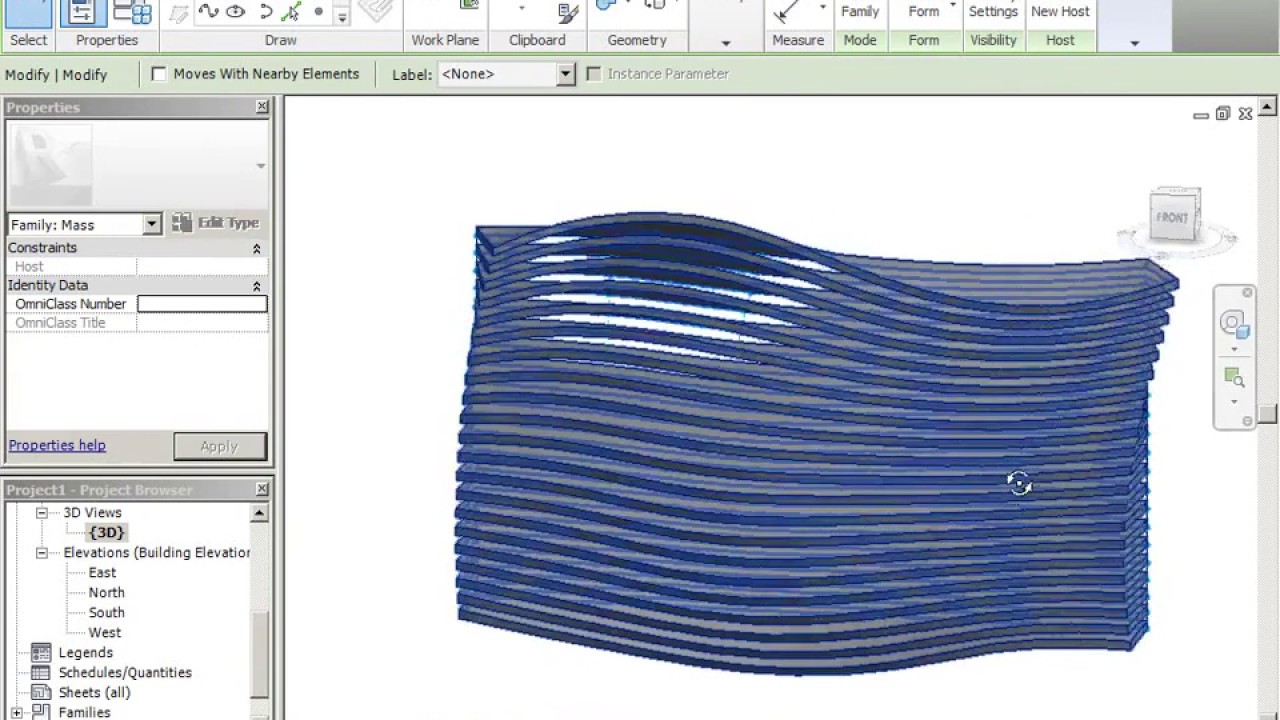The width and height of the screenshot is (1280, 720).
Task: Click the OmniClass Number input field
Action: click(x=202, y=304)
